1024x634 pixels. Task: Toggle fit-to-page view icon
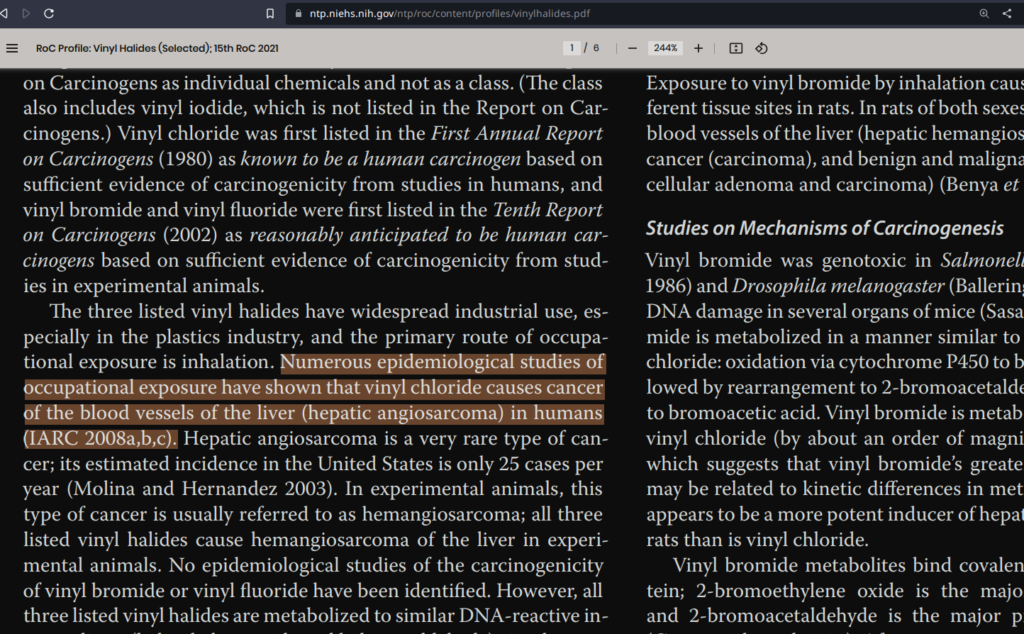point(735,48)
